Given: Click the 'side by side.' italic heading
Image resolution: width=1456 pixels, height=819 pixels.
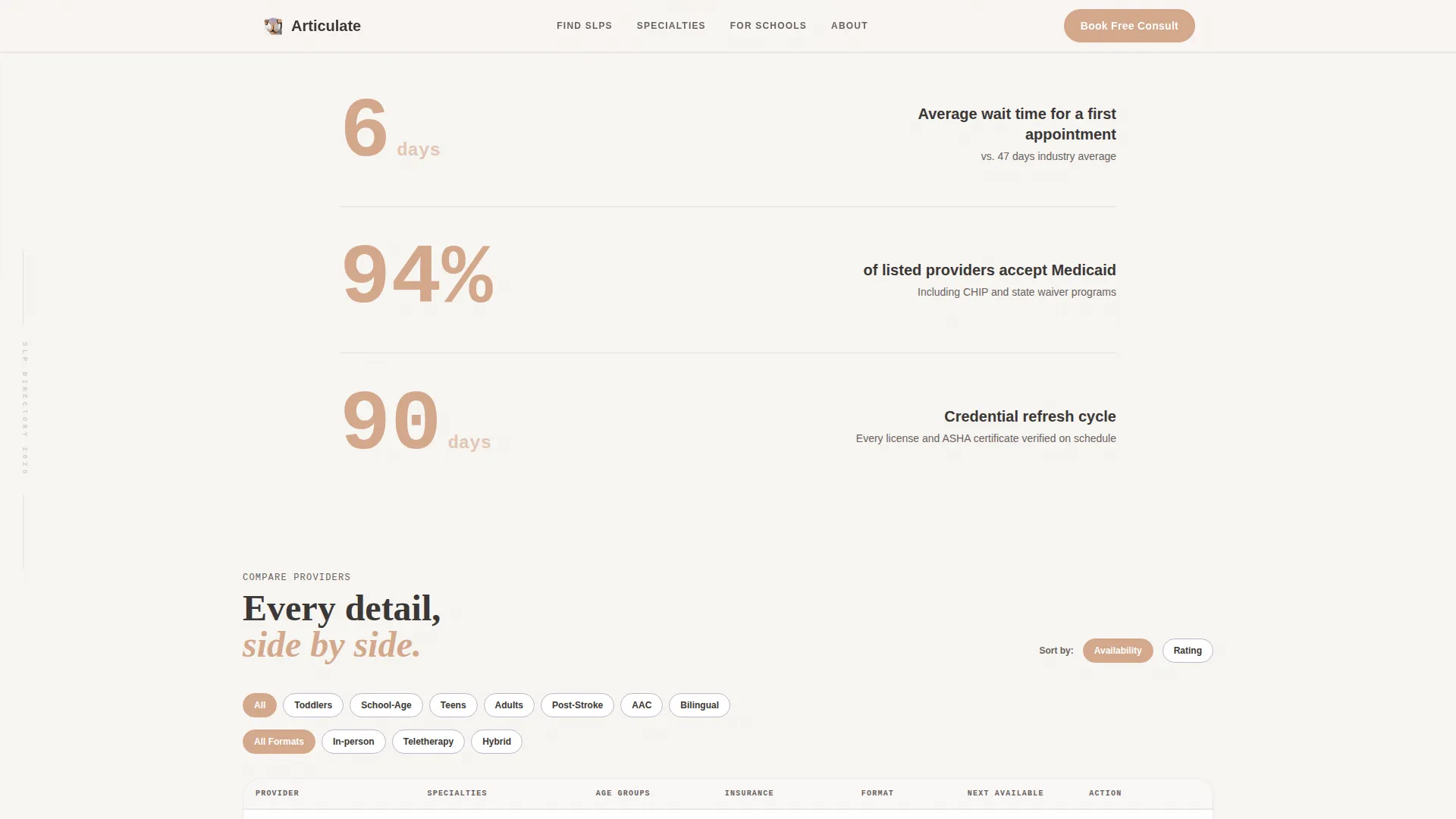Looking at the screenshot, I should pos(331,646).
